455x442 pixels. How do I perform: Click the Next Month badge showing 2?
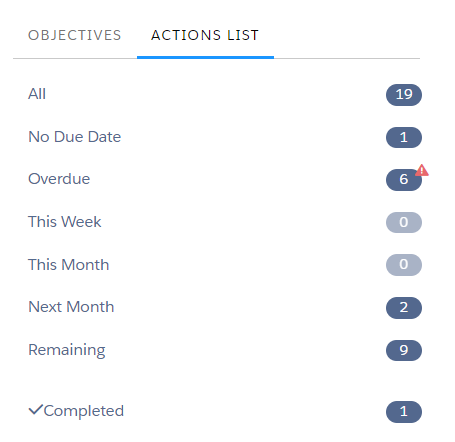pos(404,308)
